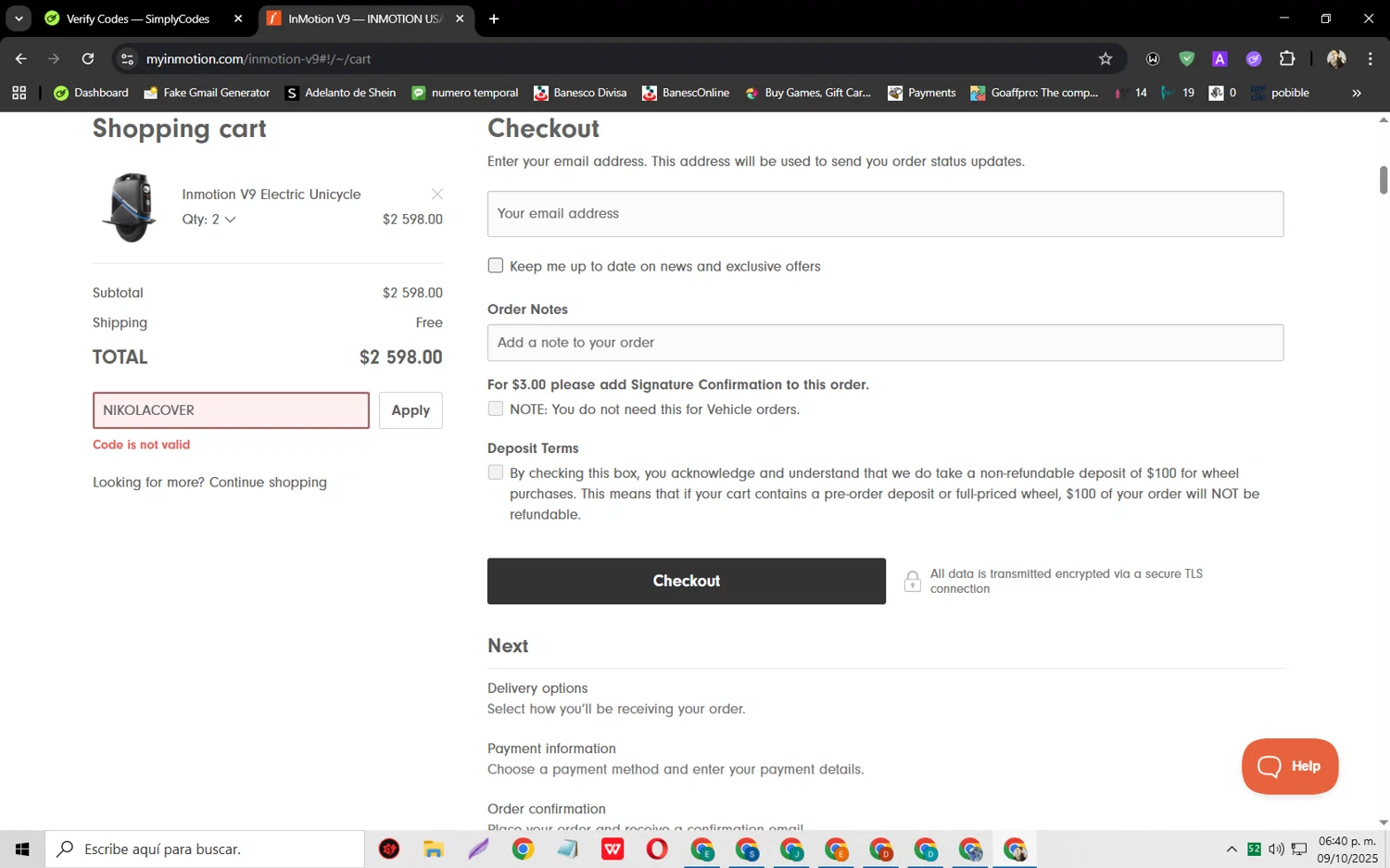This screenshot has height=868, width=1390.
Task: Close the InMotion V9 tab
Action: [x=460, y=19]
